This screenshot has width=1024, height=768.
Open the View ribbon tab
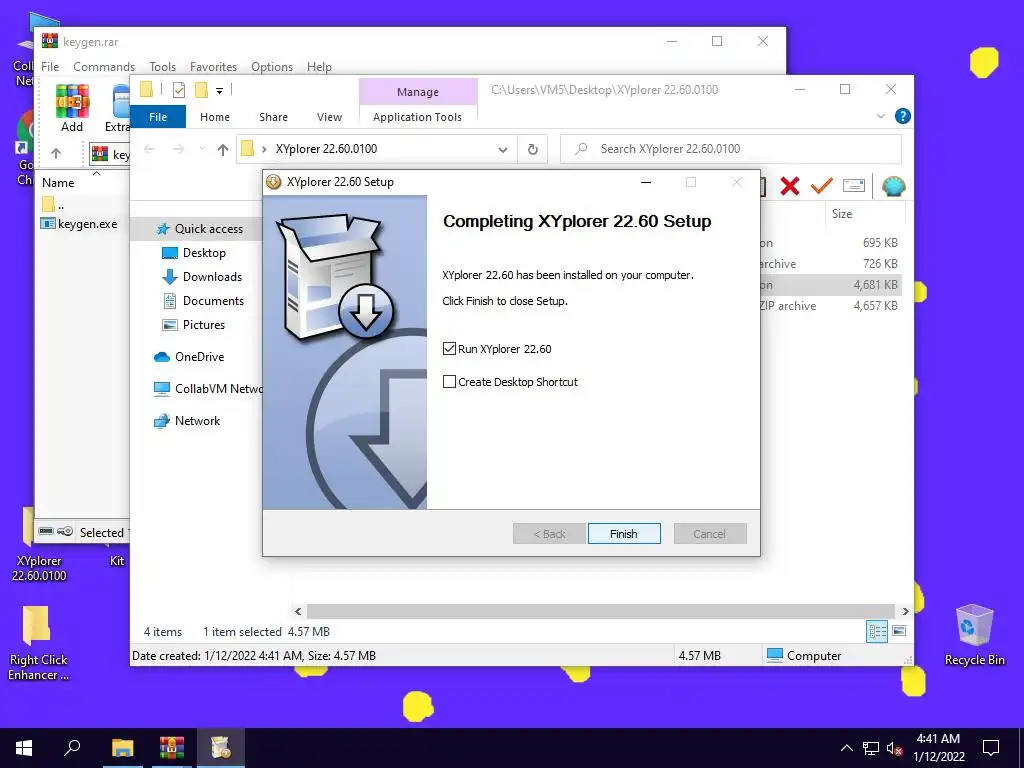pos(329,117)
